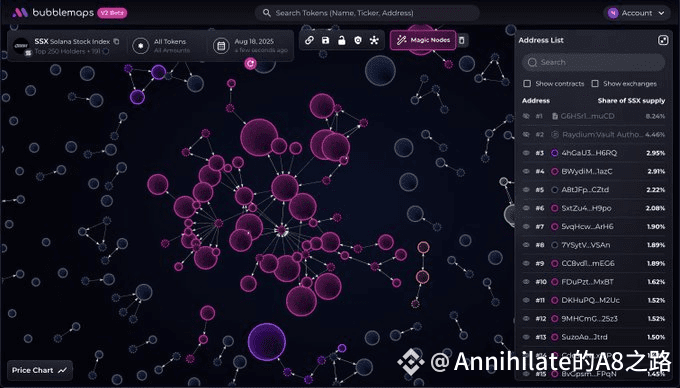Screen dimensions: 680x388
Task: Enable Show contracts checkbox
Action: point(527,83)
